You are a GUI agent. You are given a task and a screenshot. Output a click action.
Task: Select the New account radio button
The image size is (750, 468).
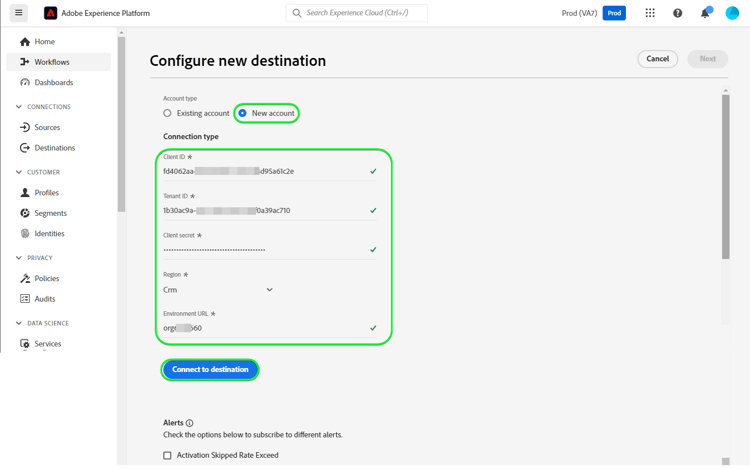pyautogui.click(x=243, y=113)
